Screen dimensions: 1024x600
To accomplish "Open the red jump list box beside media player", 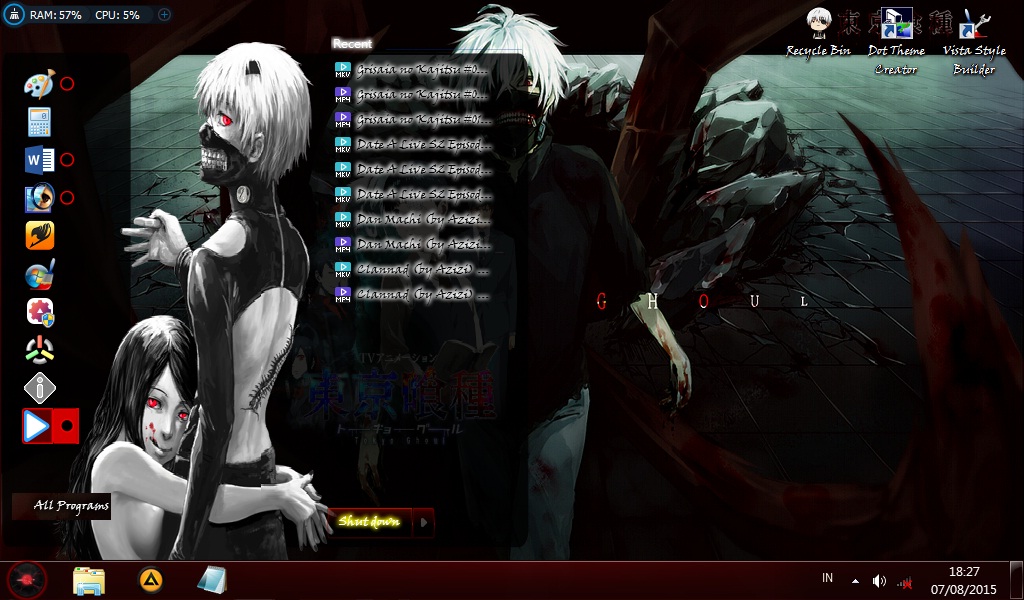I will 66,426.
